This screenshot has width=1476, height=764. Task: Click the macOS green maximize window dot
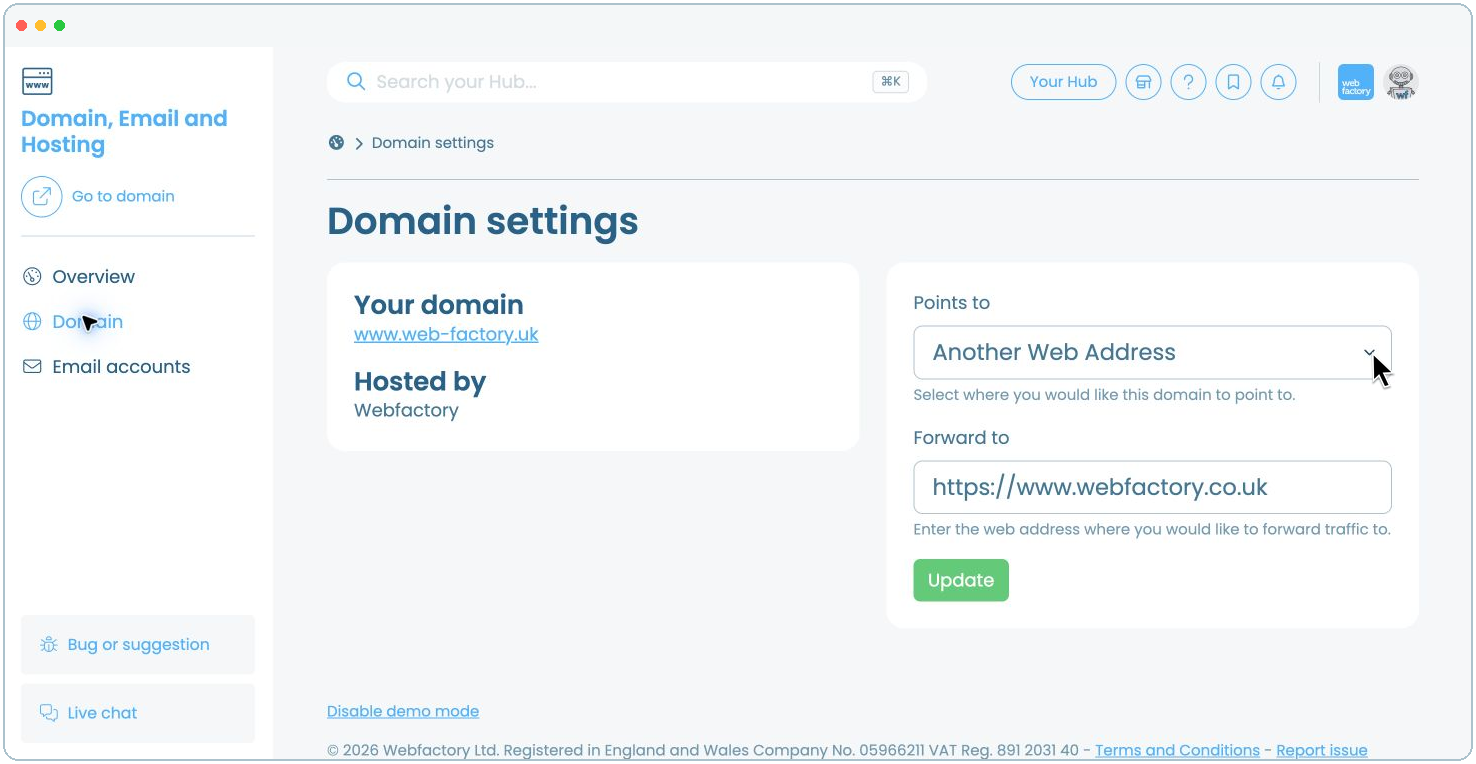60,26
